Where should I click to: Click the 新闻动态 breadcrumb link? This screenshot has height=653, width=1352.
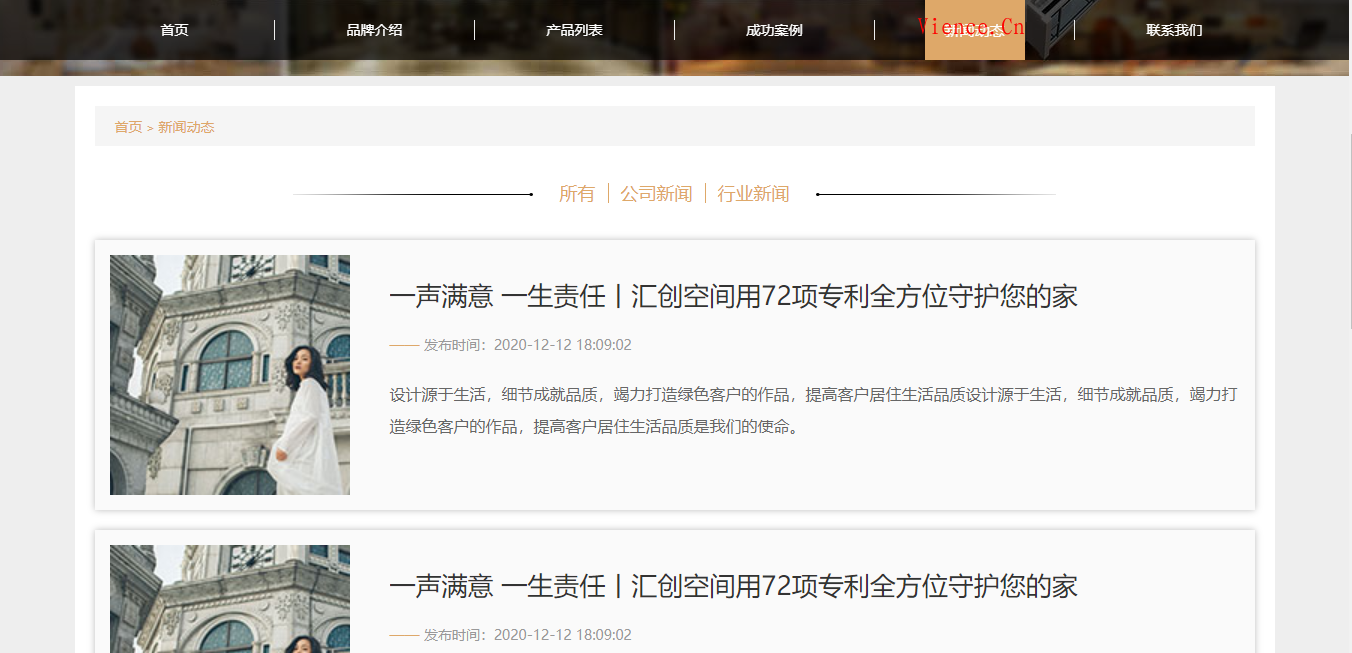[186, 127]
